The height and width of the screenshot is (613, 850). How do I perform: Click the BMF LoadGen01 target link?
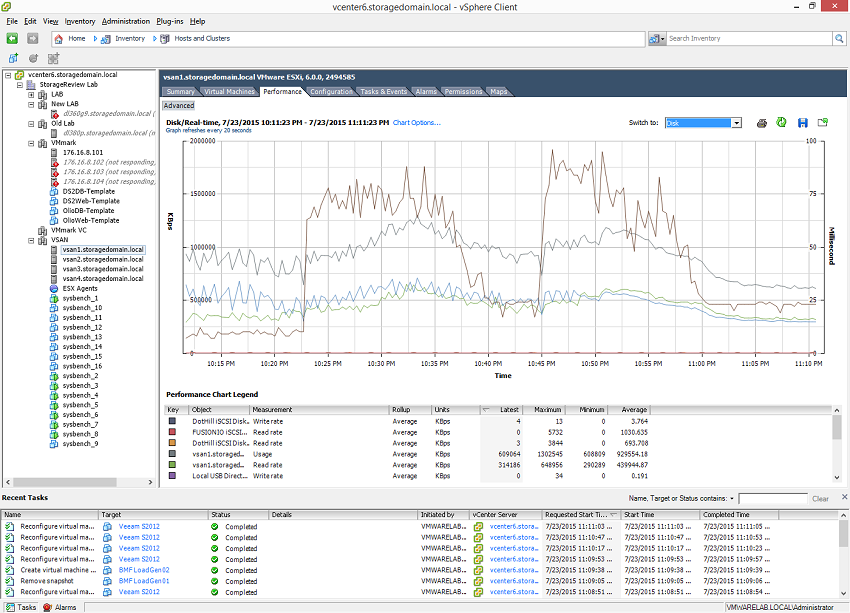coord(144,581)
